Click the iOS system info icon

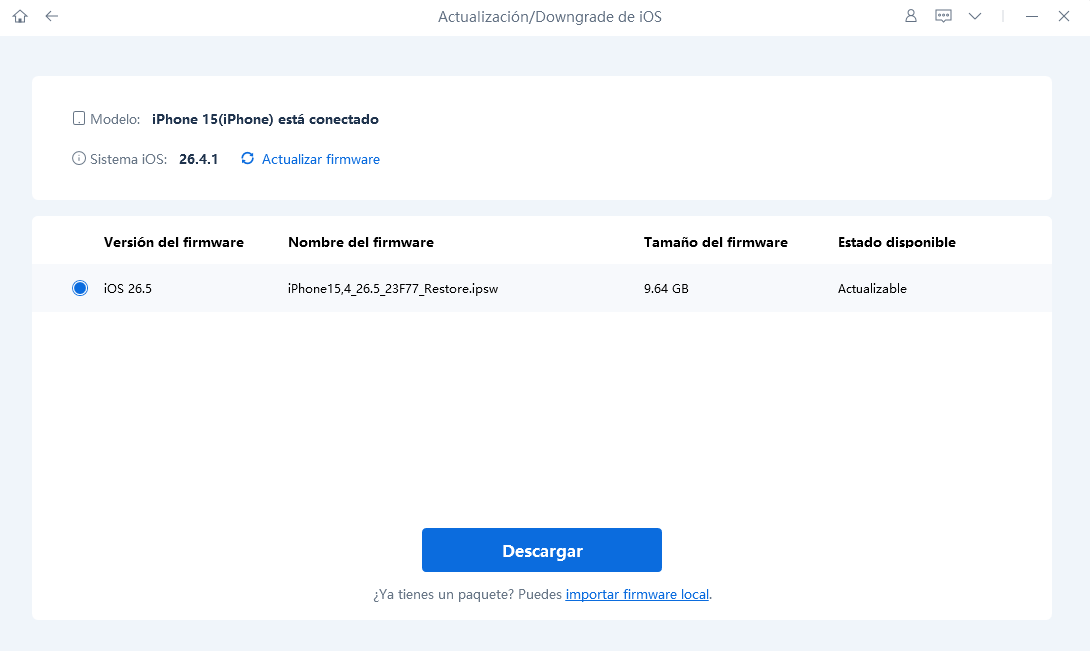pos(79,159)
